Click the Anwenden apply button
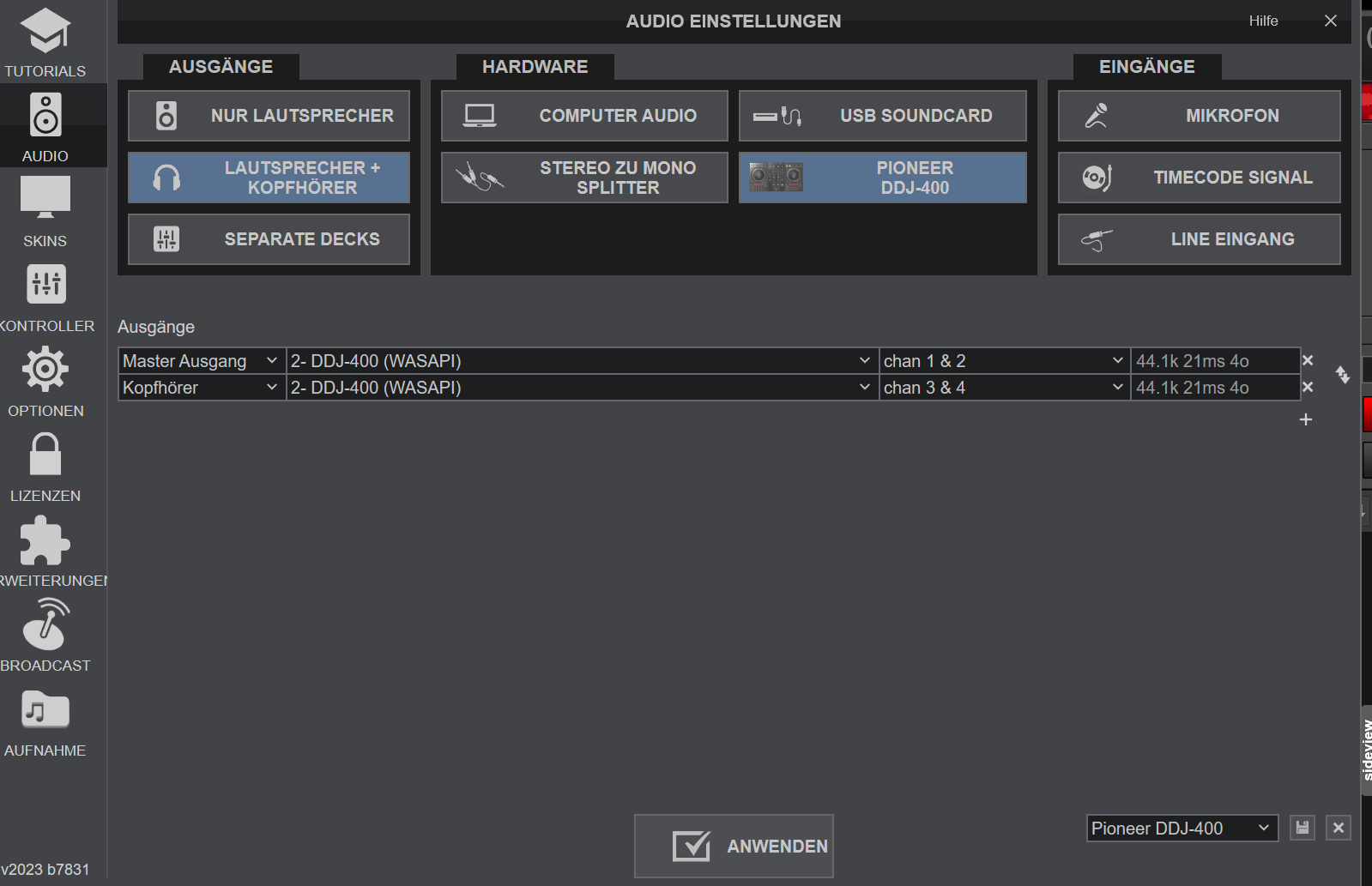 734,846
